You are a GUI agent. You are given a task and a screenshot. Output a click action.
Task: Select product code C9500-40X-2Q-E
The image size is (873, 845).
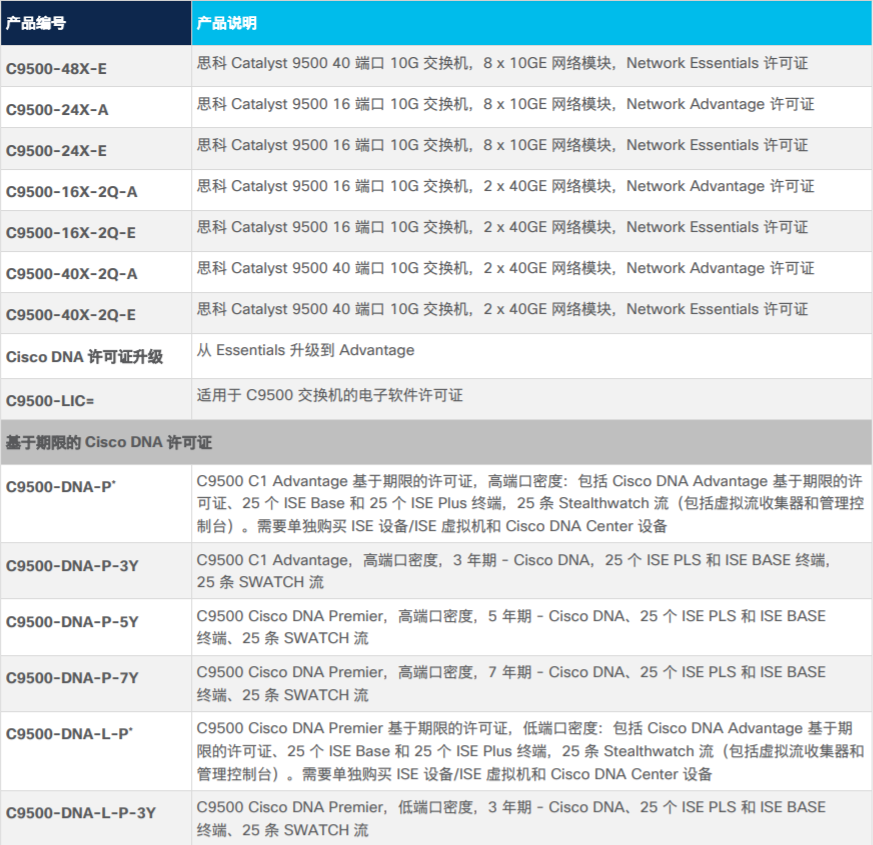coord(71,315)
